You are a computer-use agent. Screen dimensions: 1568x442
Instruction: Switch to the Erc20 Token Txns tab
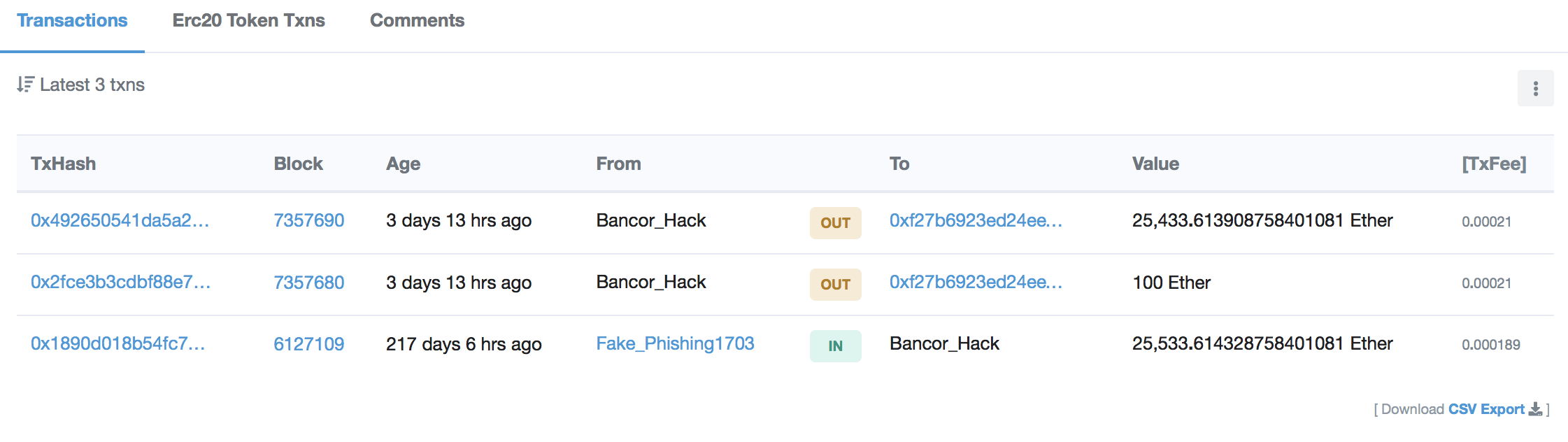(248, 20)
